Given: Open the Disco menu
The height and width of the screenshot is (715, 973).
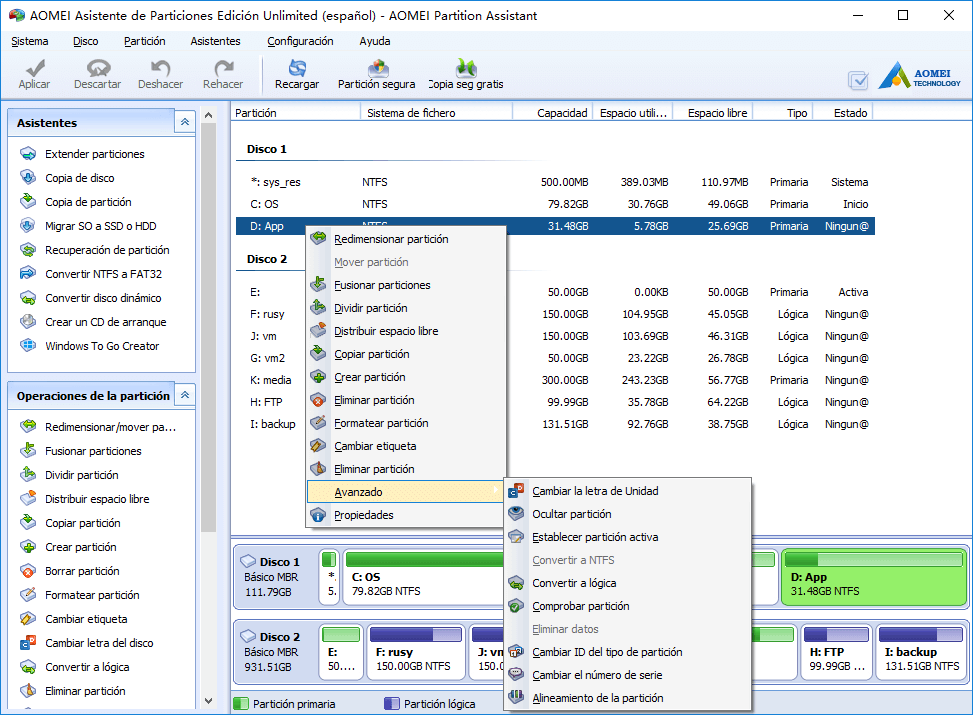Looking at the screenshot, I should coord(86,42).
